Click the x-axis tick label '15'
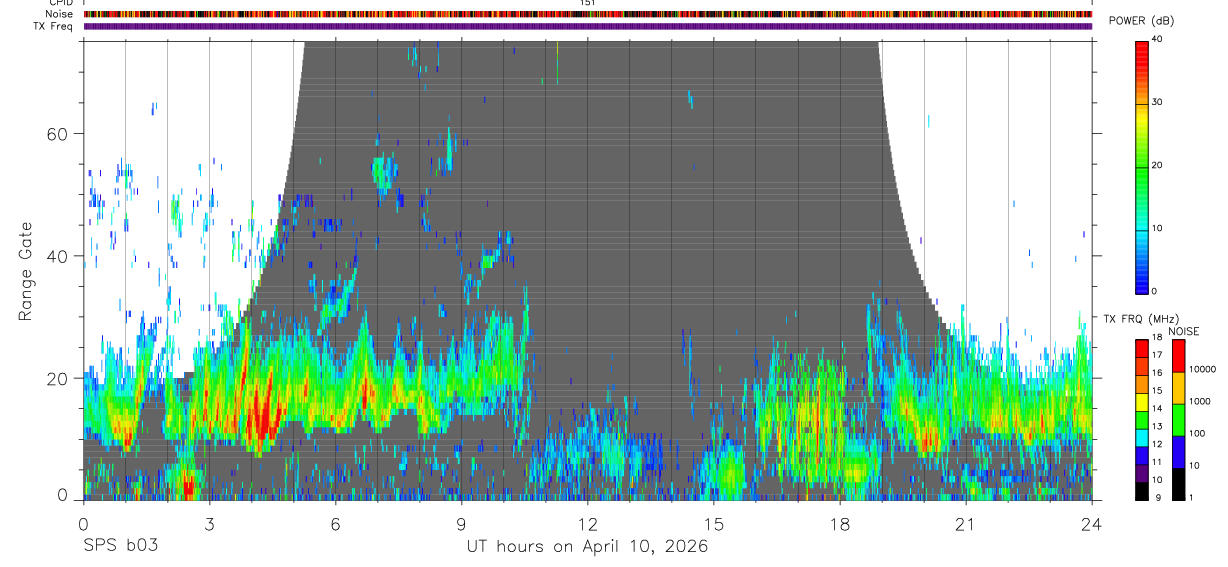The image size is (1228, 567). point(713,524)
